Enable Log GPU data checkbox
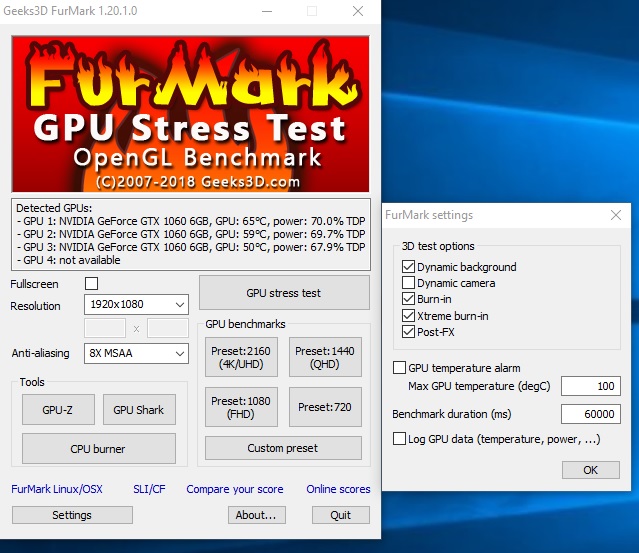 point(399,439)
